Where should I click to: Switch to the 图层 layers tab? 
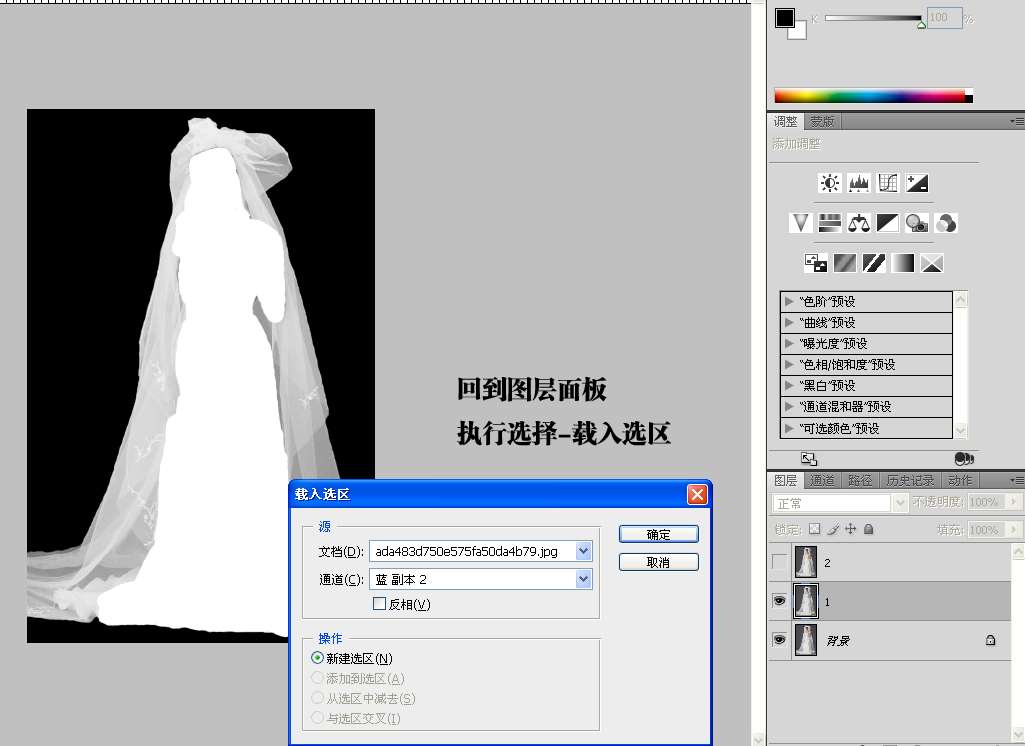point(785,481)
